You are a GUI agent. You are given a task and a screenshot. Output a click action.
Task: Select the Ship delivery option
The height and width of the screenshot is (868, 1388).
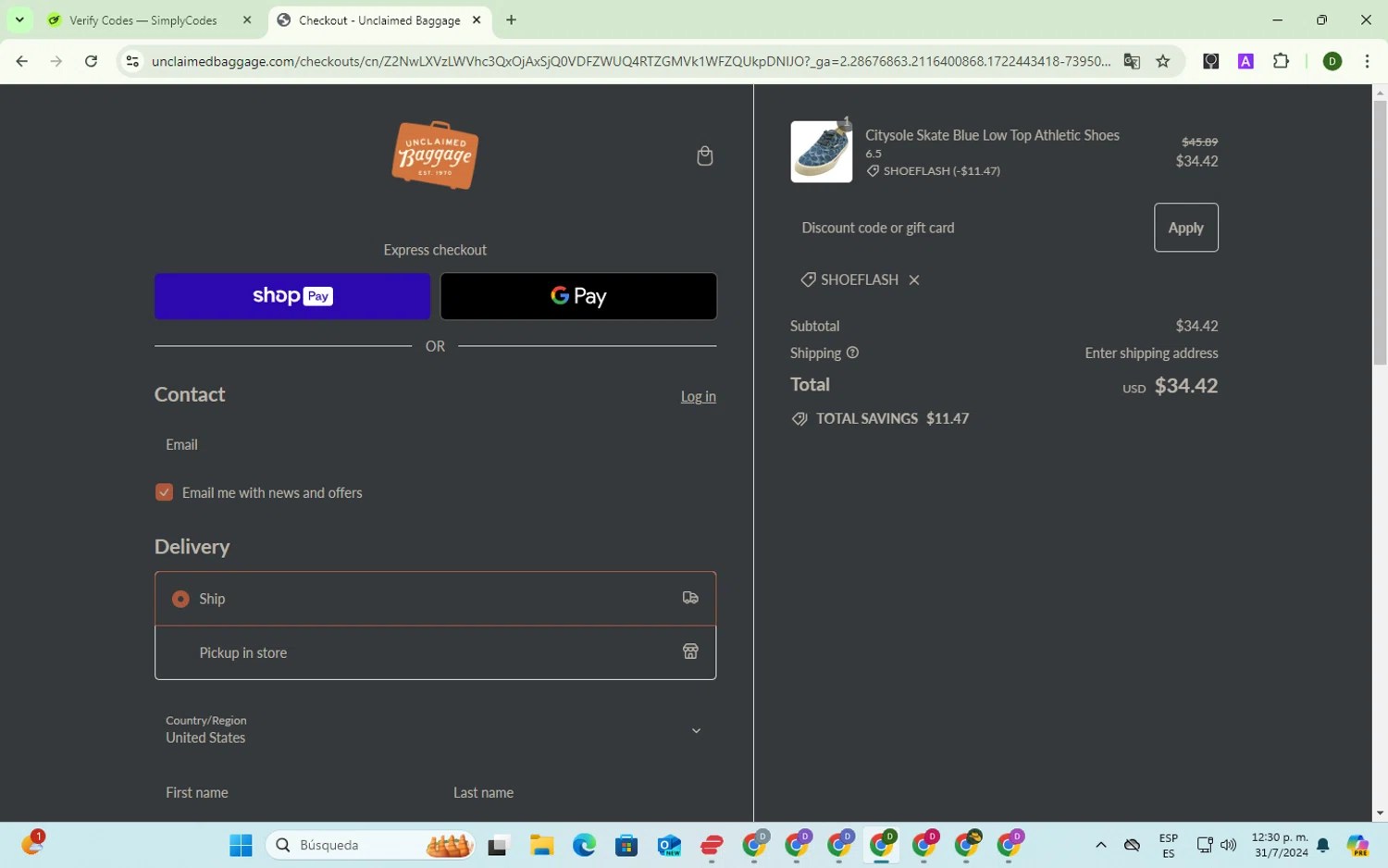click(x=435, y=599)
